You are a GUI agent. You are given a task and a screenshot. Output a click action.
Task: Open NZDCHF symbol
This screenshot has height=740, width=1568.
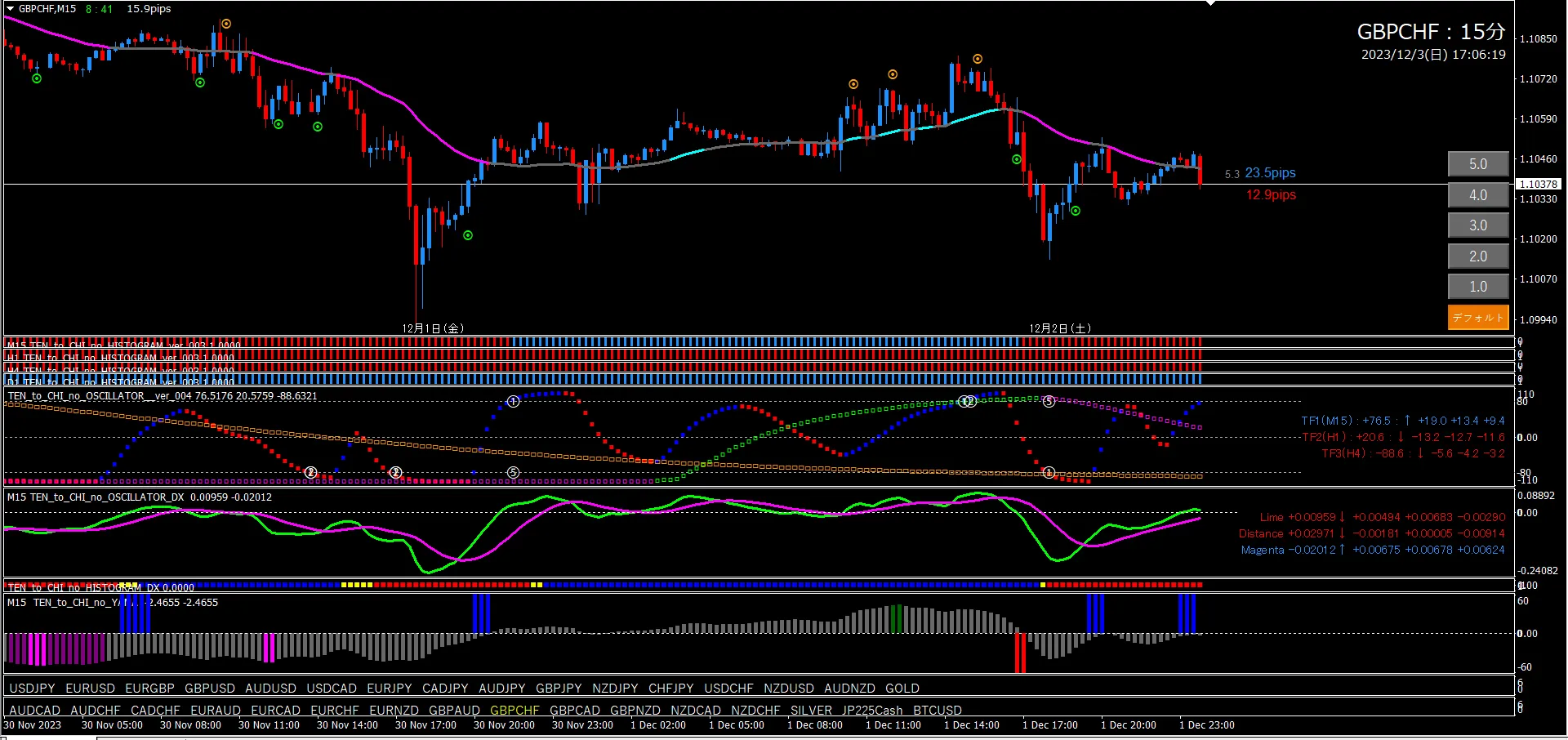[x=755, y=711]
